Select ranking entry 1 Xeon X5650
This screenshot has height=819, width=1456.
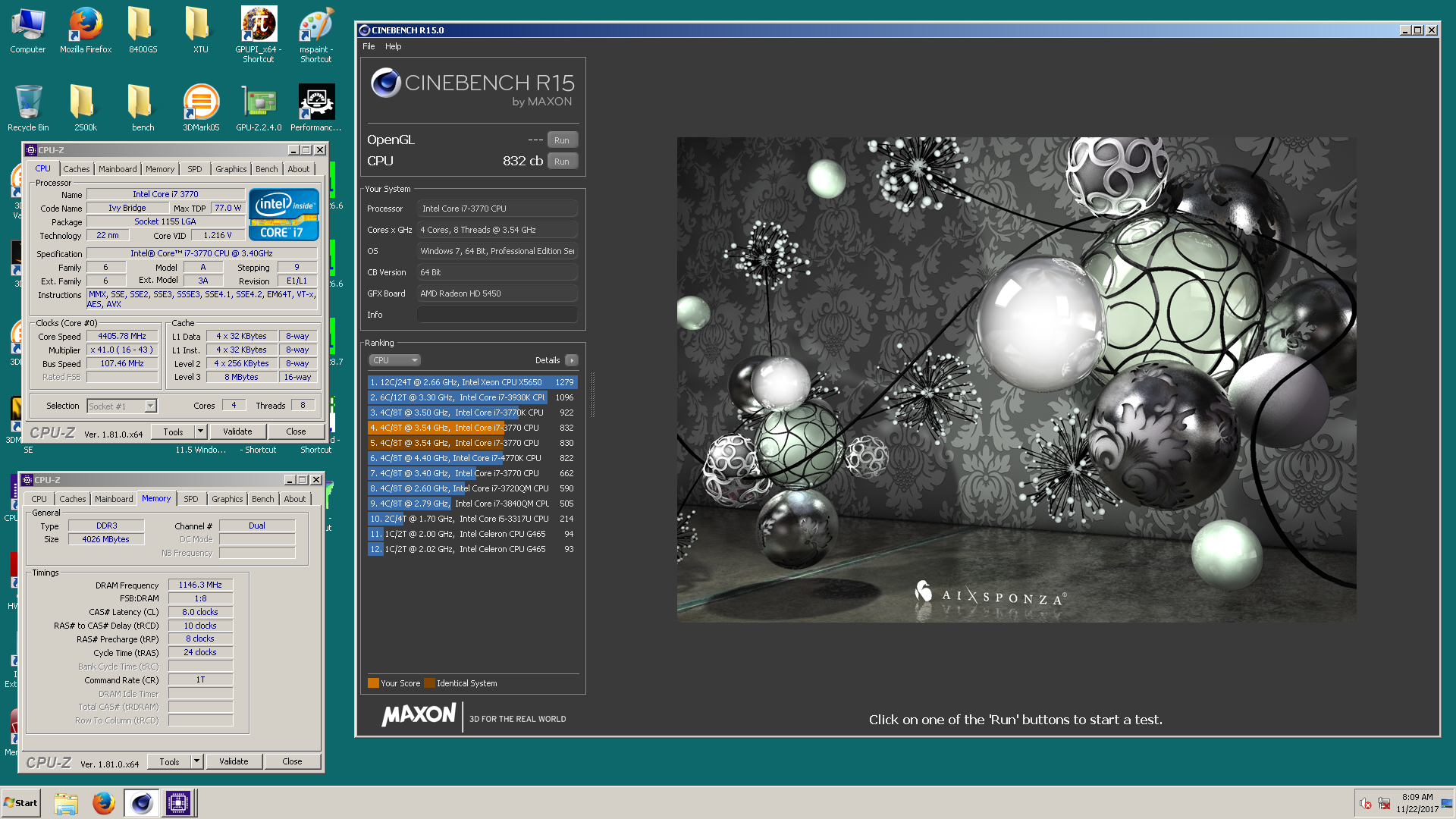[x=472, y=382]
